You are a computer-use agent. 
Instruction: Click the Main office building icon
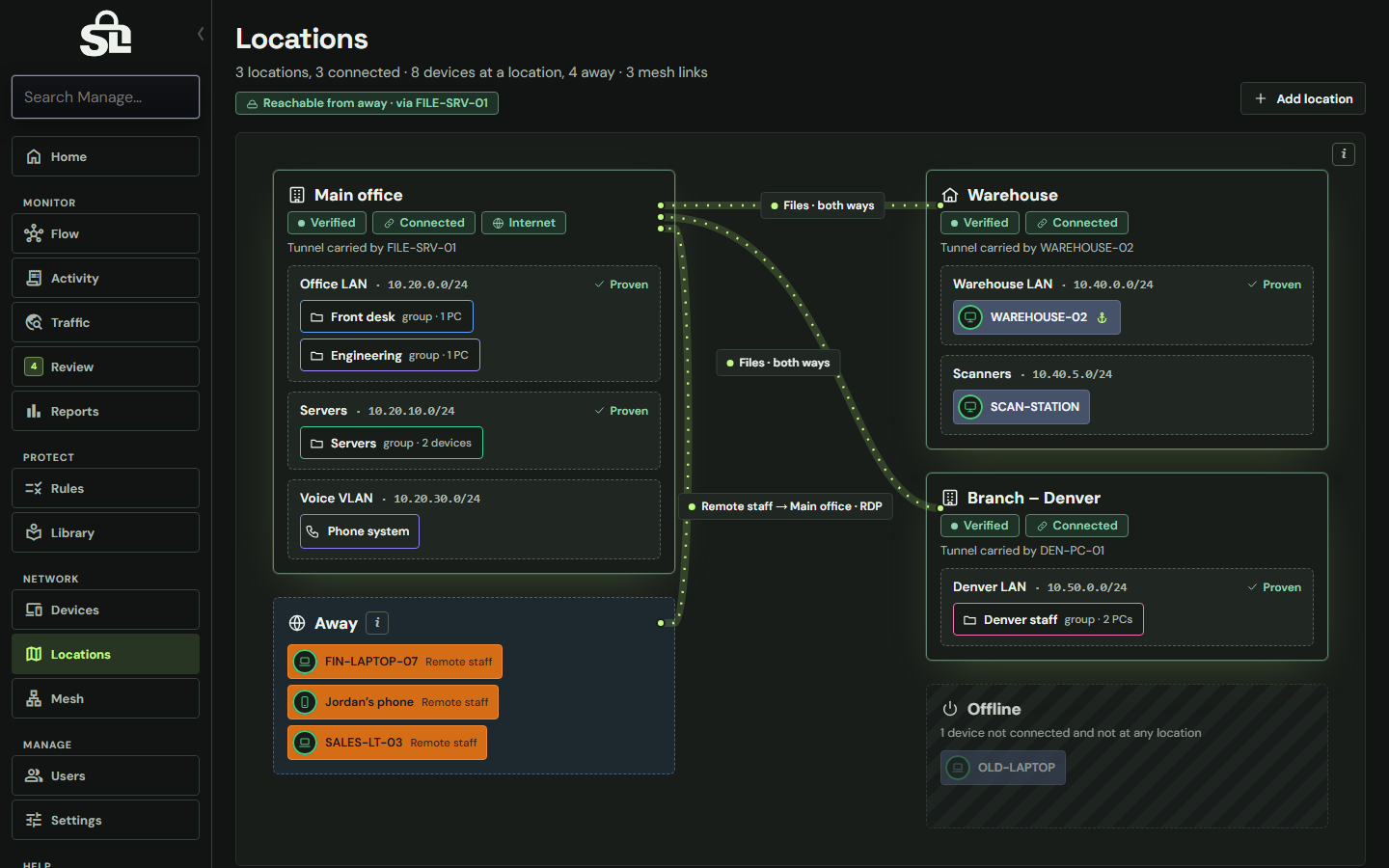297,195
